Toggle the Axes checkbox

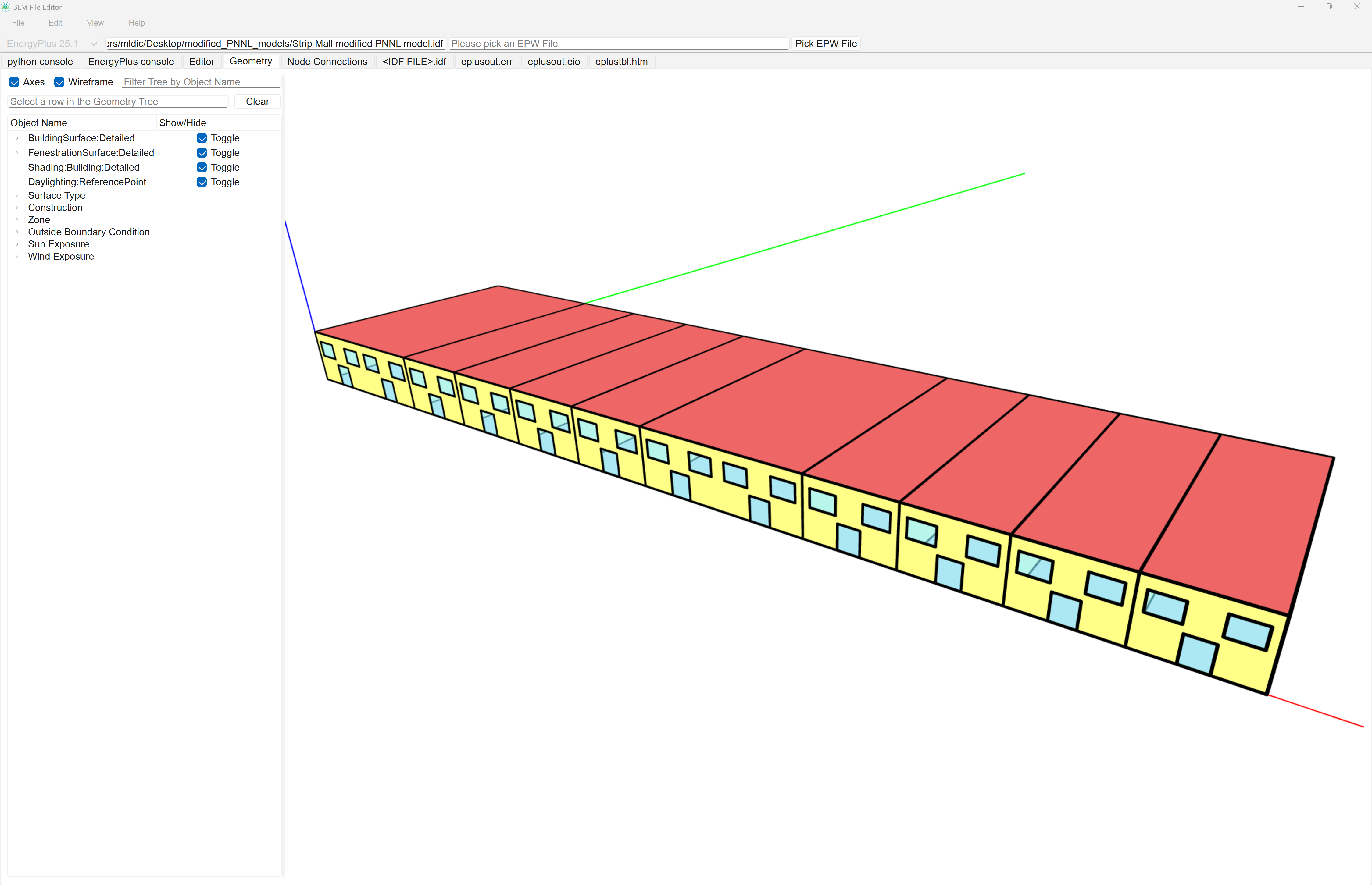14,82
